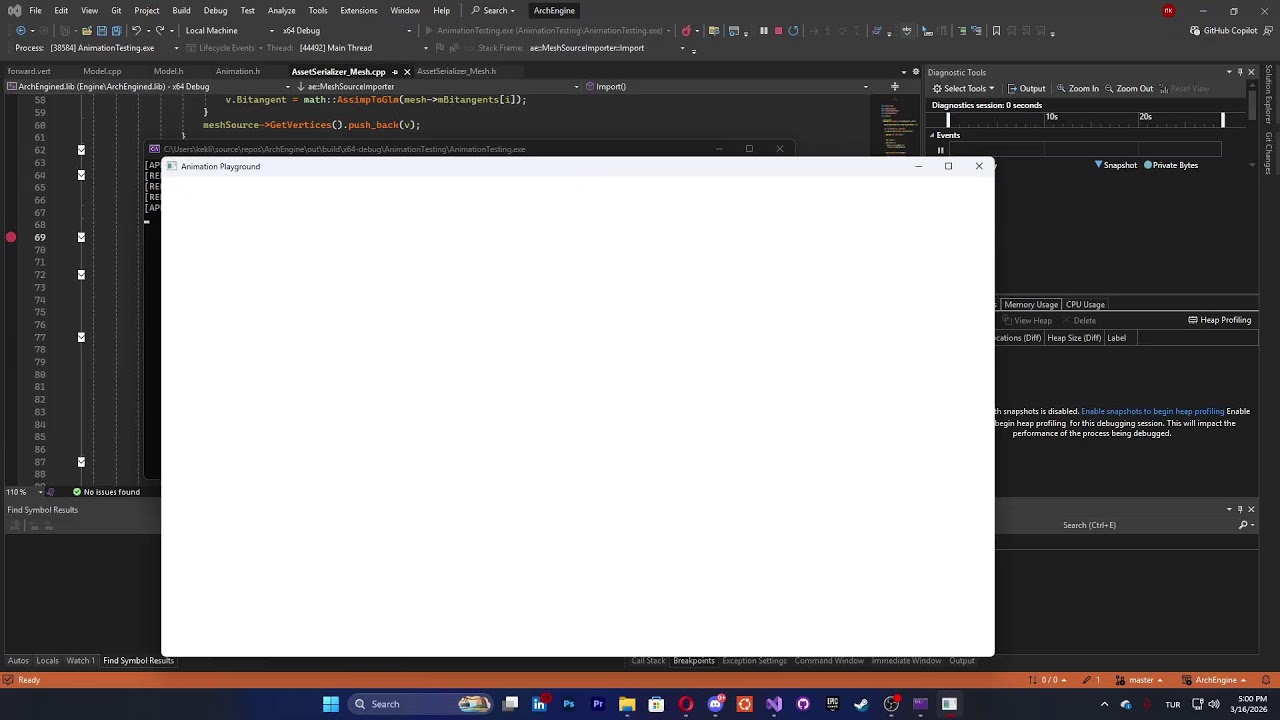Click the Save All icon
This screenshot has height=720, width=1280.
click(116, 30)
